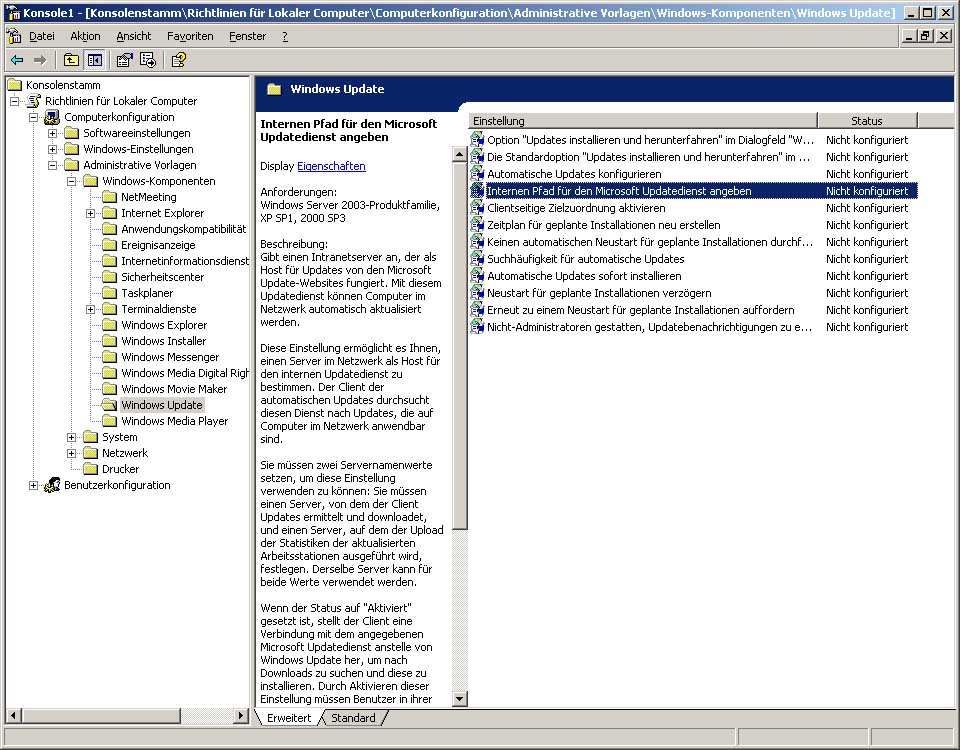Expand the Benutzerkonfiguration tree node

[x=33, y=485]
